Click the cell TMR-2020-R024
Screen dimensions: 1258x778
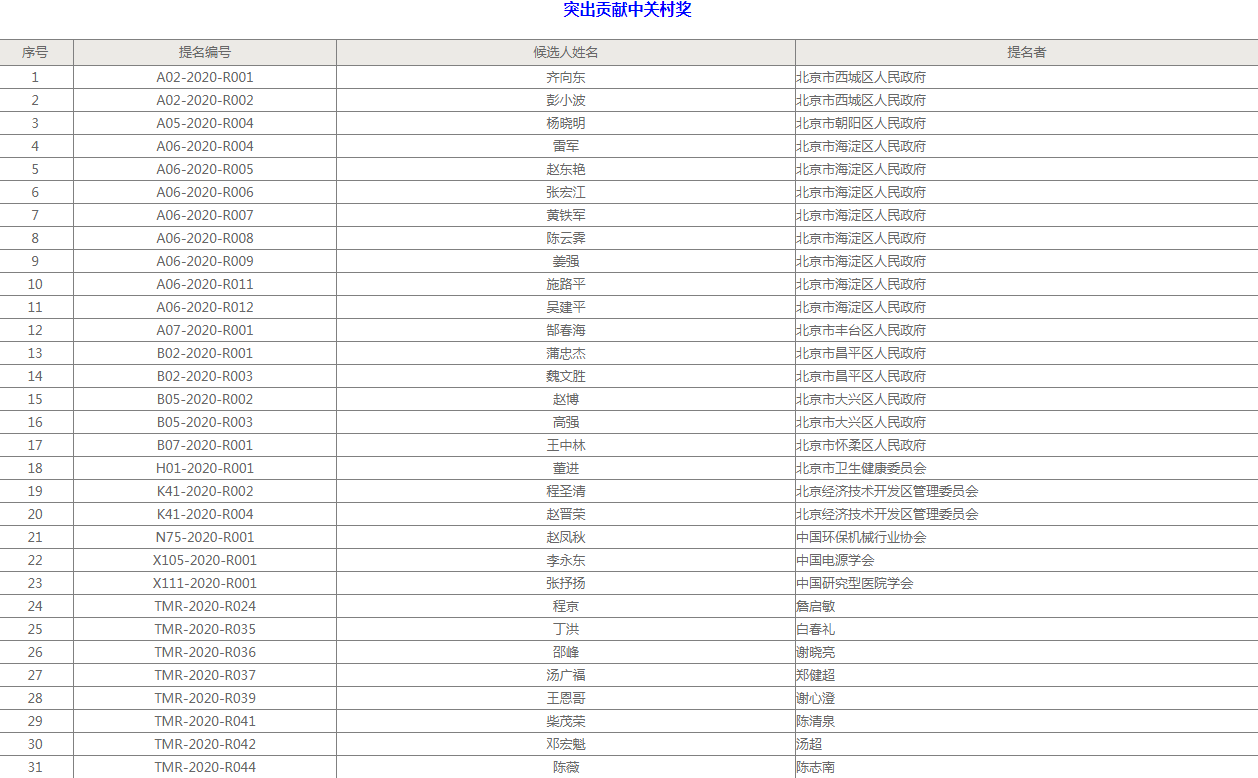tap(205, 606)
